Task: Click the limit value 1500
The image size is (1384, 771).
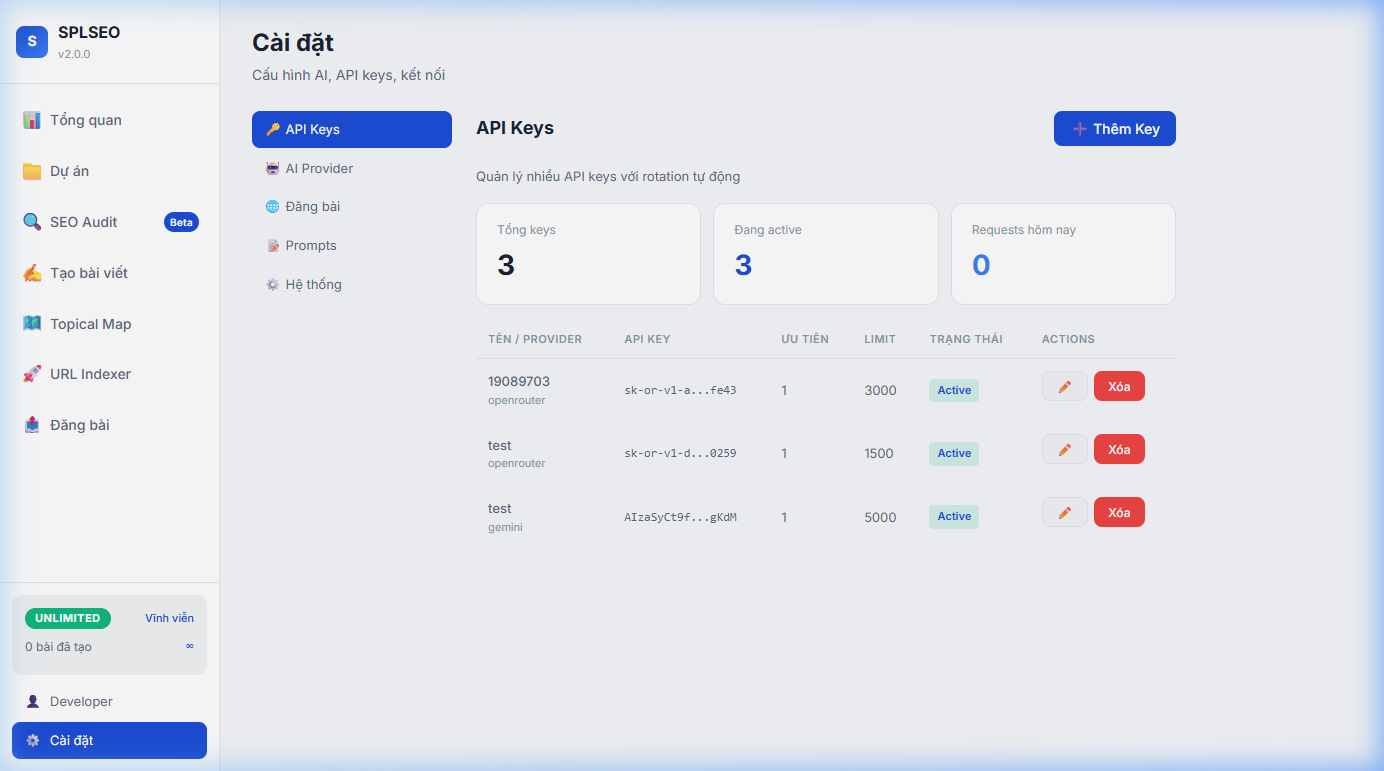Action: click(x=879, y=453)
